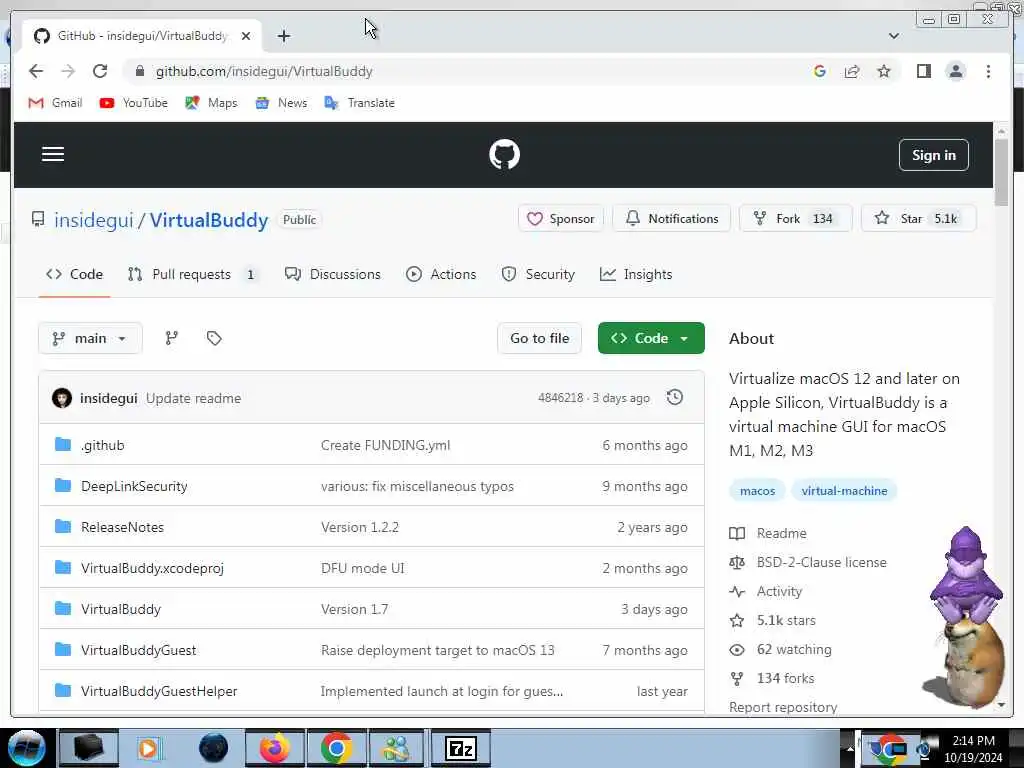Open the VirtualBuddyGuestHelper folder
Screen dimensions: 1024x768
click(x=159, y=691)
